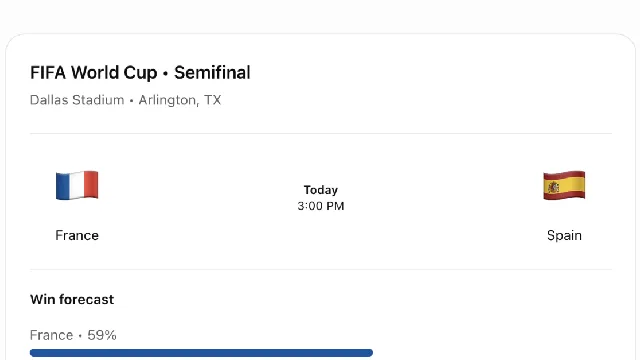This screenshot has width=640, height=360.
Task: Click the "Win forecast" heading
Action: (x=72, y=300)
